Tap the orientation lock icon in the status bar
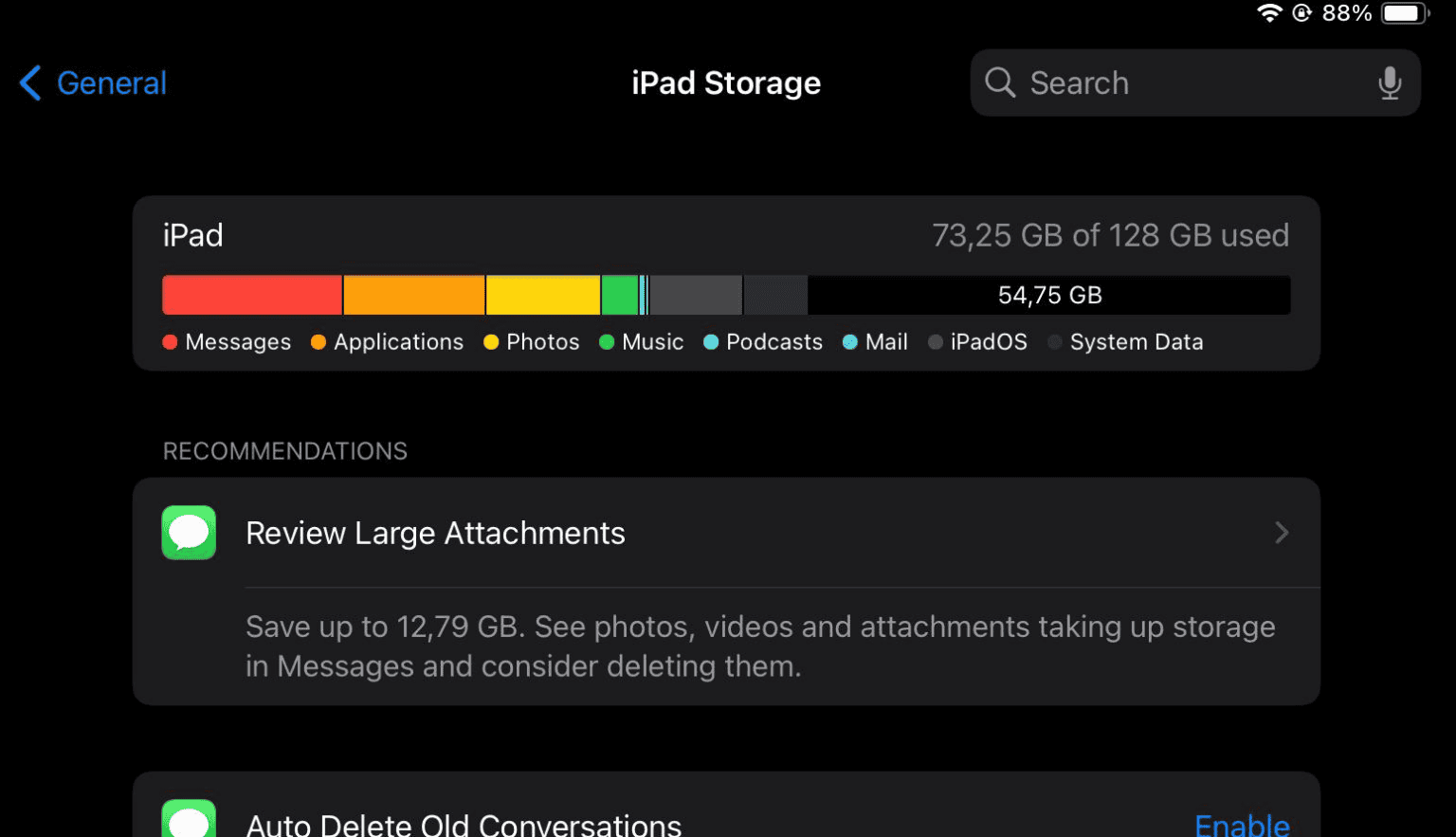This screenshot has width=1456, height=837. tap(1301, 13)
